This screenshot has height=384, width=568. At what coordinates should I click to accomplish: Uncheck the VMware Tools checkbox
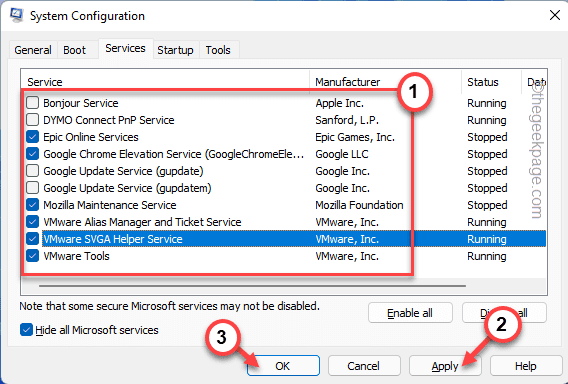[x=33, y=256]
